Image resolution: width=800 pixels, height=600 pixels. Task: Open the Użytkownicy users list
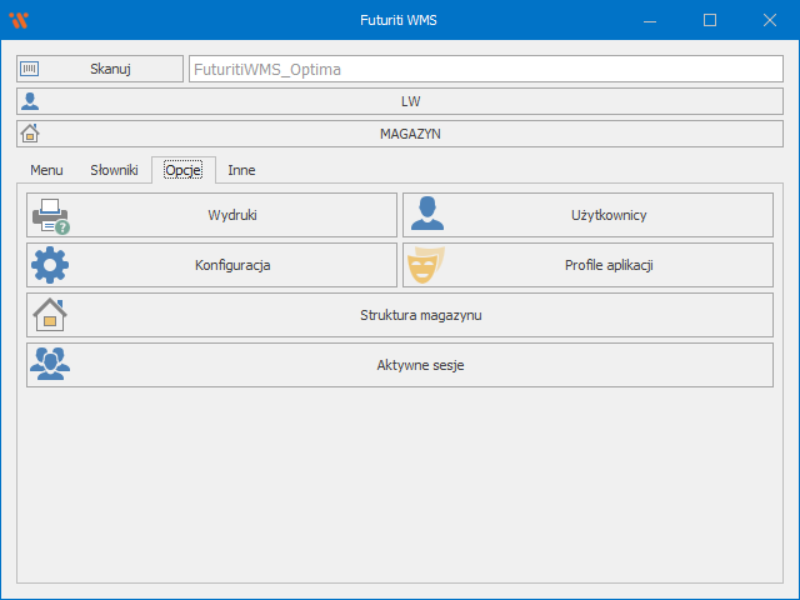[x=588, y=215]
